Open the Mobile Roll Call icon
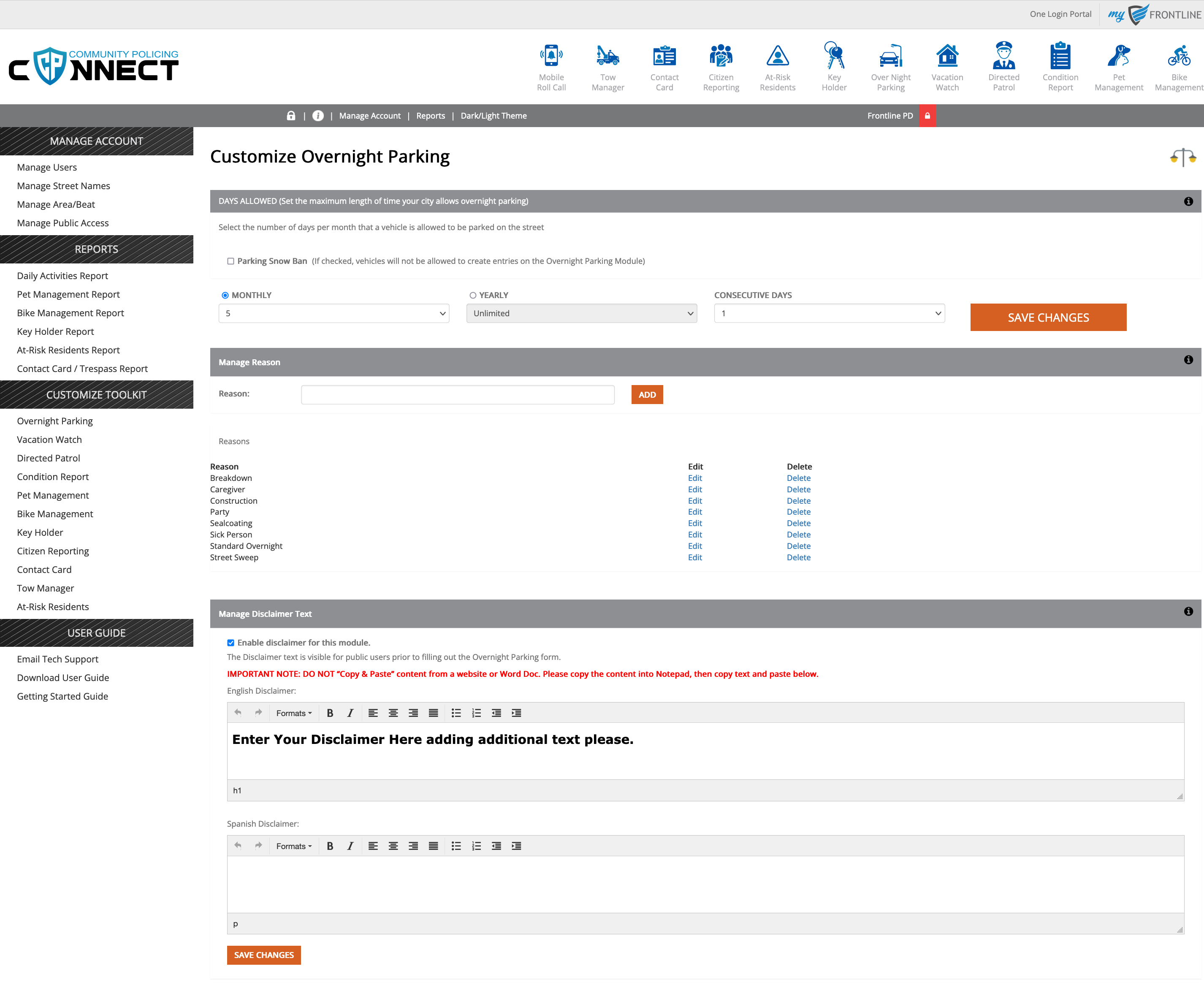This screenshot has width=1204, height=985. [x=551, y=57]
